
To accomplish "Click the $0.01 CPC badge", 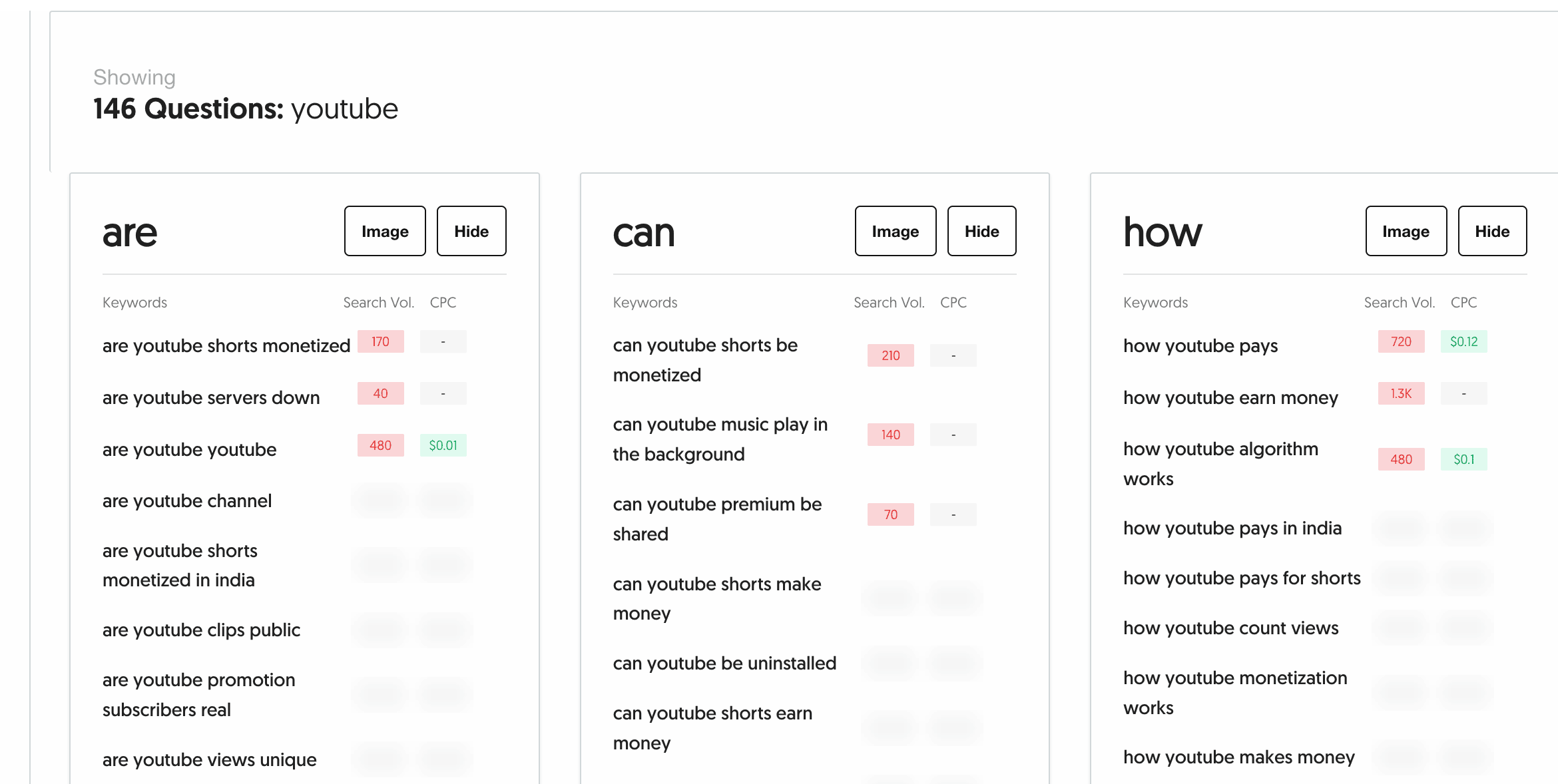I will [x=443, y=445].
